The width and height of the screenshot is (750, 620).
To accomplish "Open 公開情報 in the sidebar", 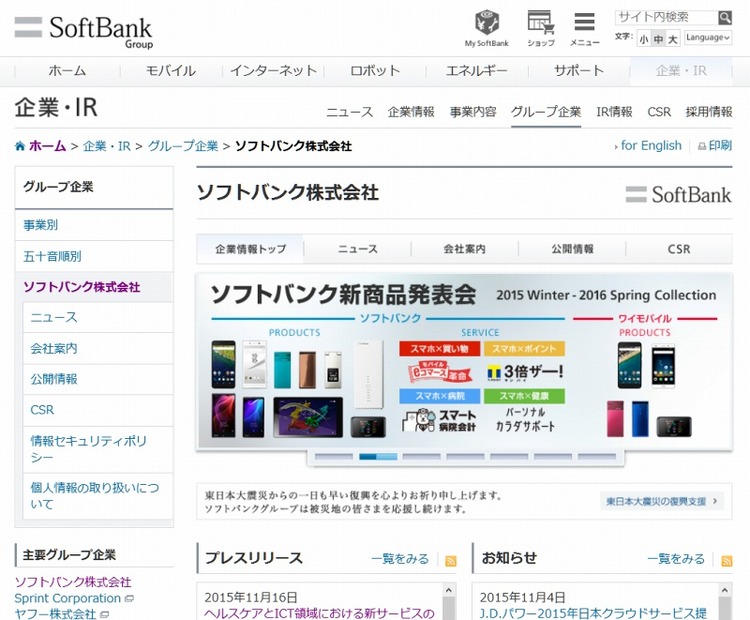I will (x=98, y=379).
